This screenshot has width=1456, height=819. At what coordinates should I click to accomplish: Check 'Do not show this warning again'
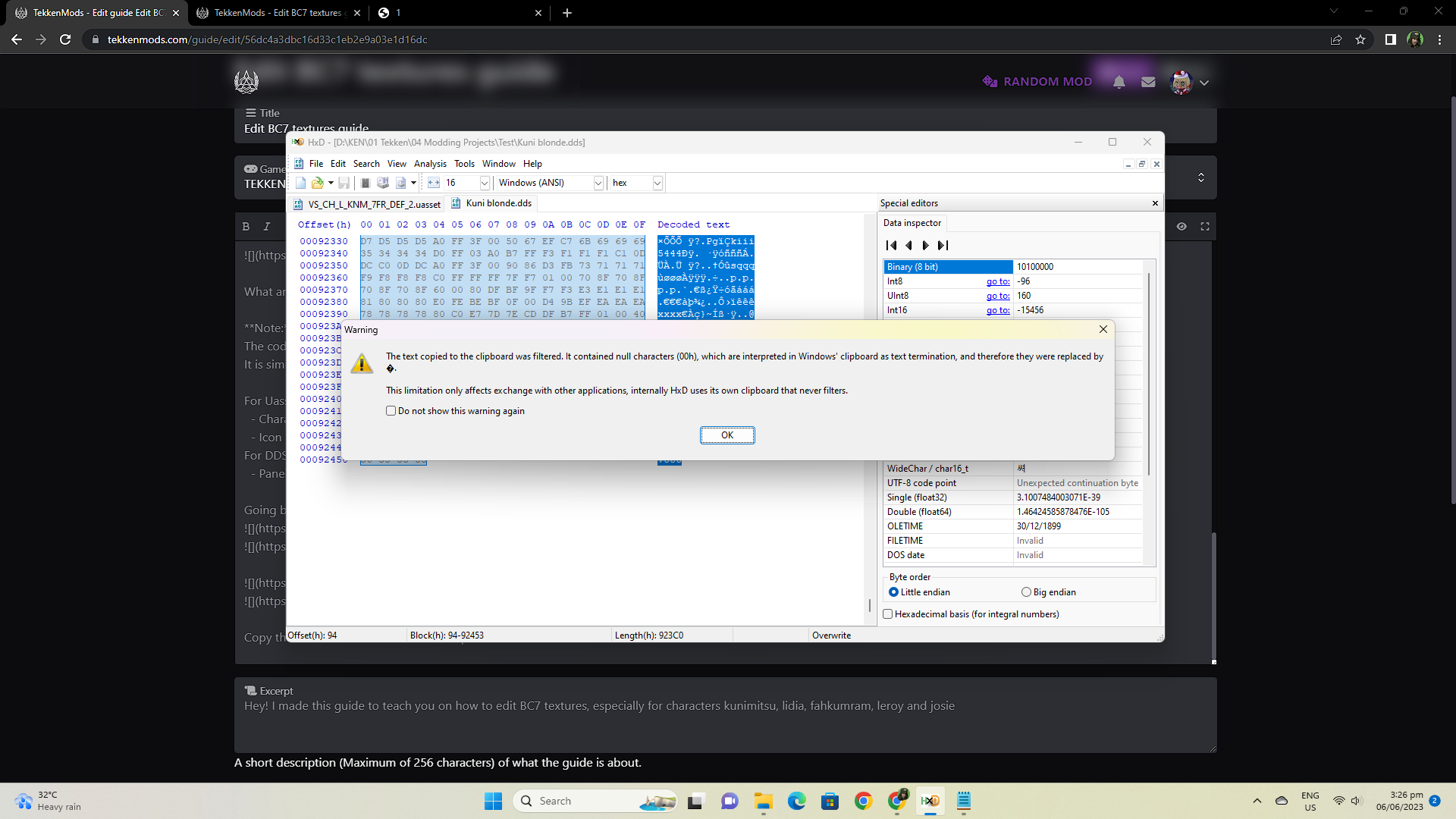coord(391,411)
